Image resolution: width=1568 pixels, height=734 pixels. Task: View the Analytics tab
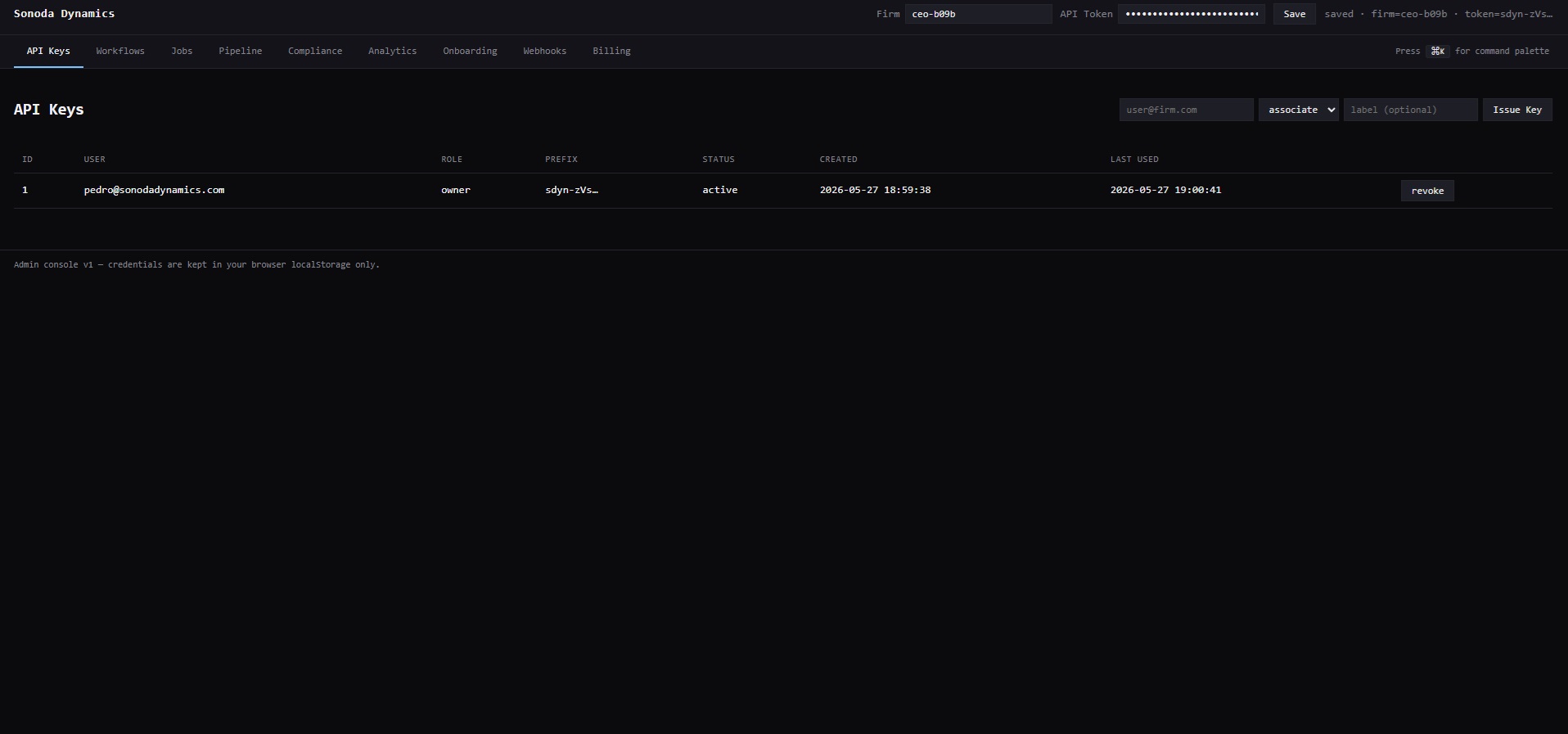(x=393, y=51)
